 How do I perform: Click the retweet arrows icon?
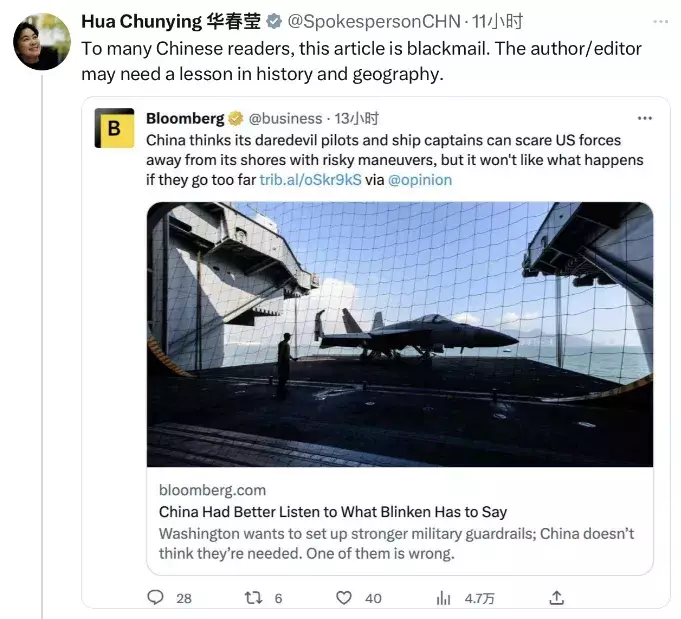252,597
